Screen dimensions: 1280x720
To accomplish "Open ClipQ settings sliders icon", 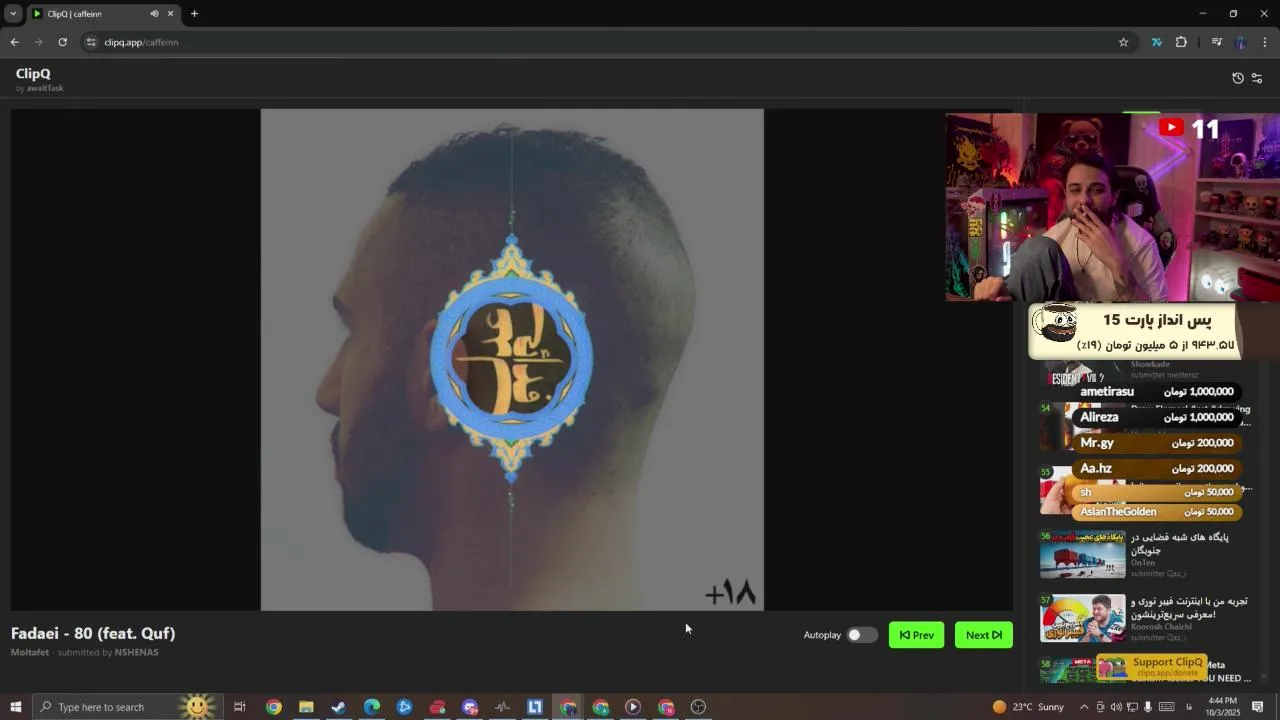I will (x=1257, y=78).
